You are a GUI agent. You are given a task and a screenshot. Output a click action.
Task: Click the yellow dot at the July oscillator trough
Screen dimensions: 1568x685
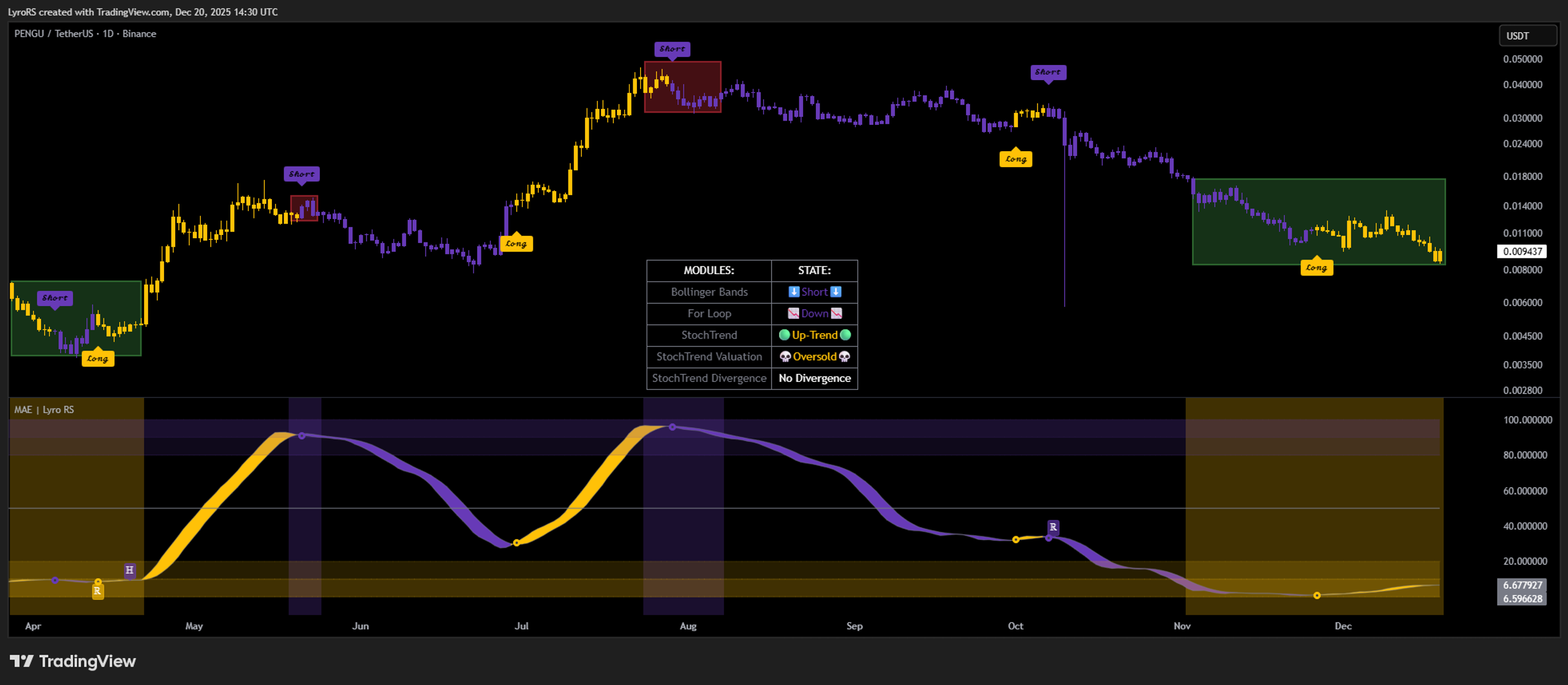516,543
